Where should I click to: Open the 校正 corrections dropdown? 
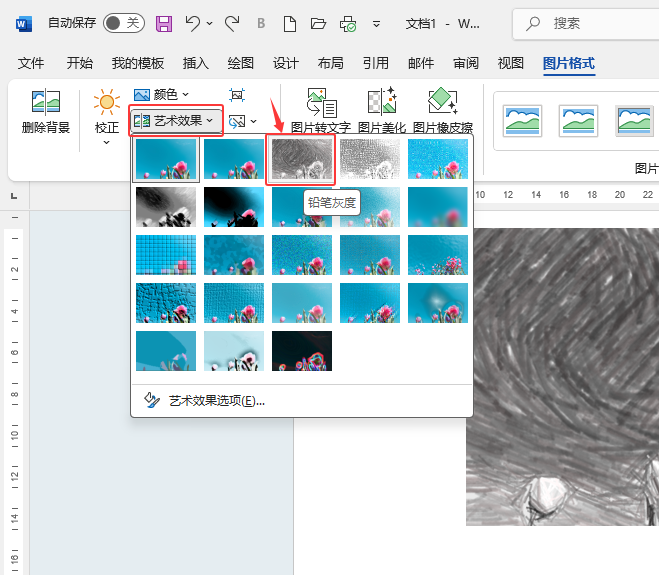(x=107, y=117)
